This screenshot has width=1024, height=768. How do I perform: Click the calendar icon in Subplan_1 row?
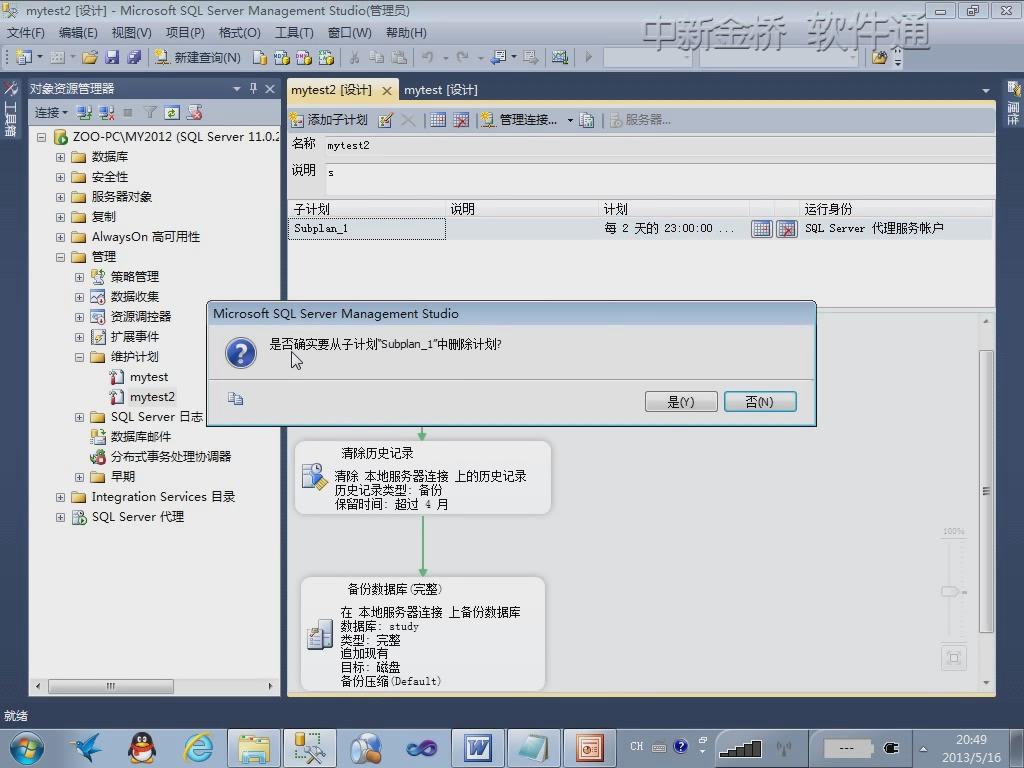[x=761, y=229]
